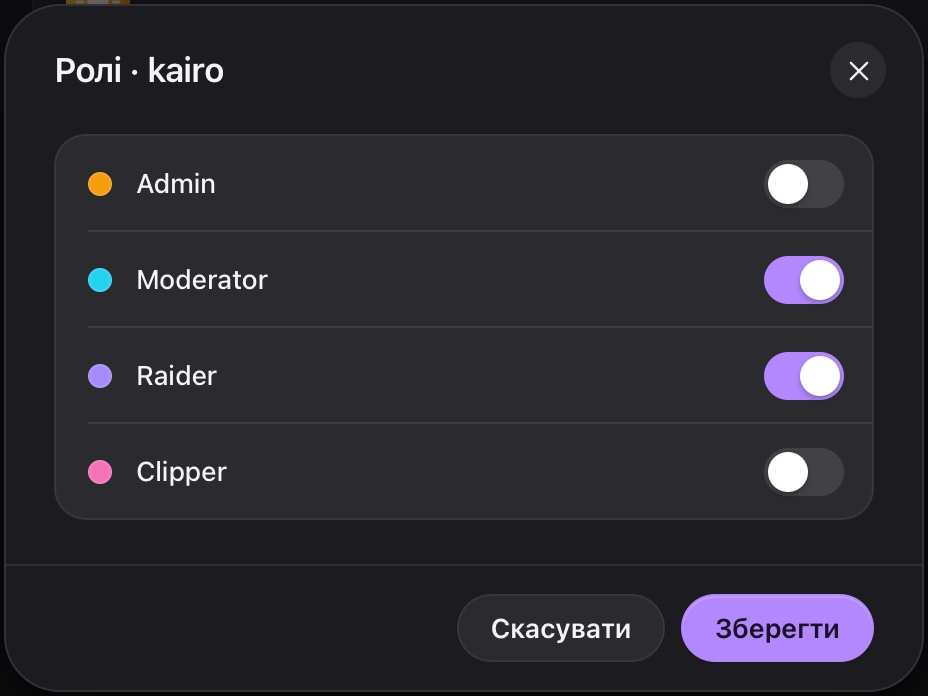Click the word Ролі in the dialog title
Viewport: 928px width, 696px height.
click(88, 70)
